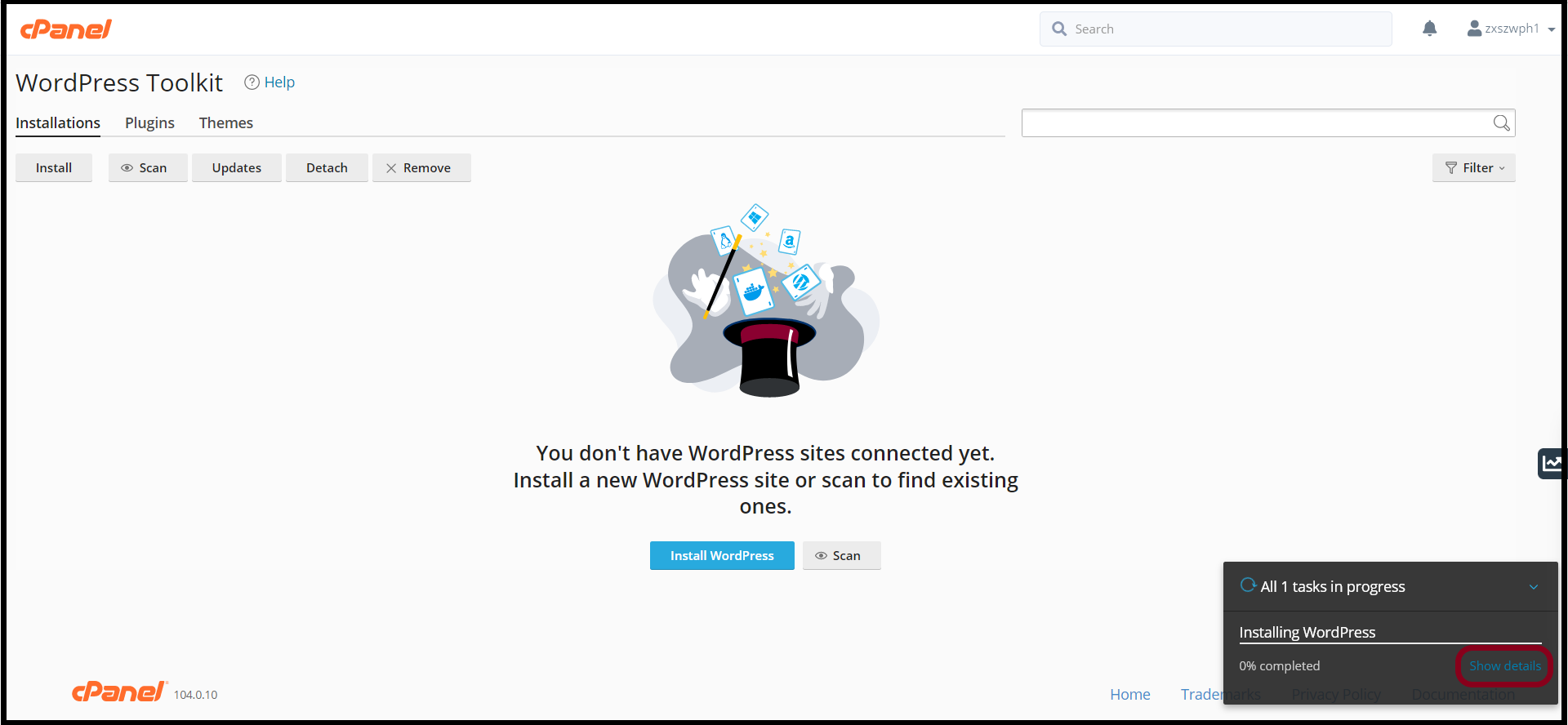Click the Installing WordPress progress bar
The height and width of the screenshot is (725, 1568).
(1390, 643)
